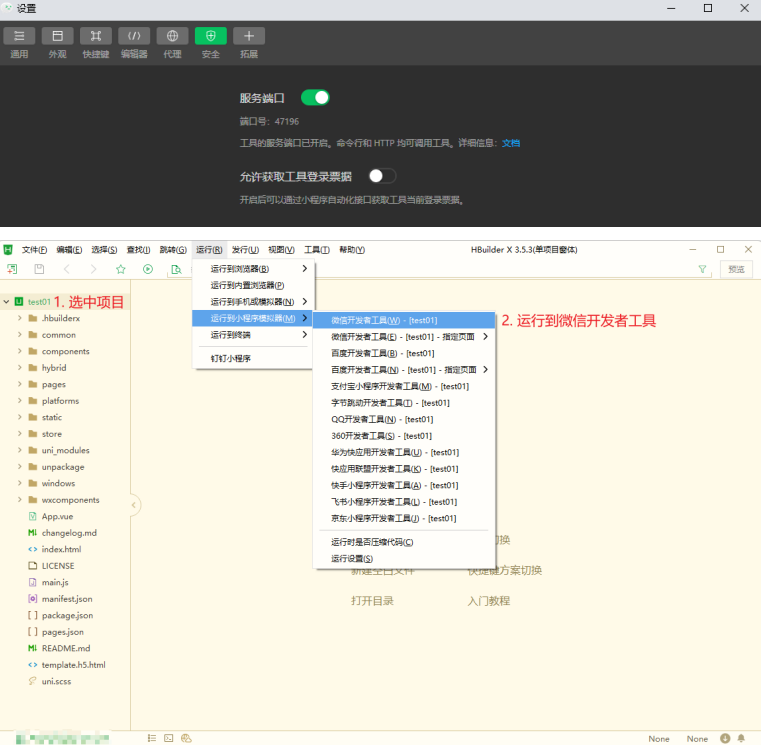Image resolution: width=761 pixels, height=745 pixels.
Task: Collapse the test01 project tree root
Action: [6, 302]
